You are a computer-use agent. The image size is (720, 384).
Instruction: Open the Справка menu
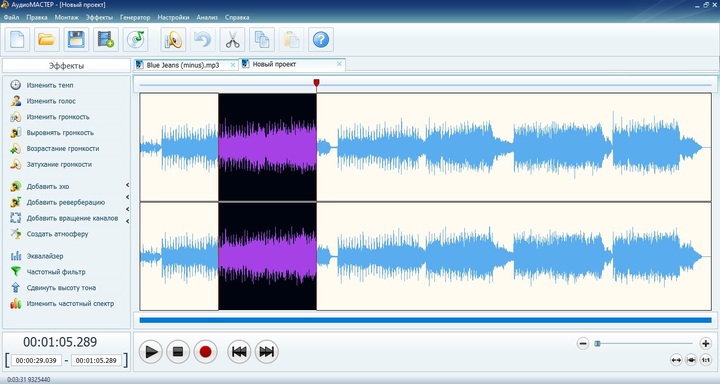point(237,17)
